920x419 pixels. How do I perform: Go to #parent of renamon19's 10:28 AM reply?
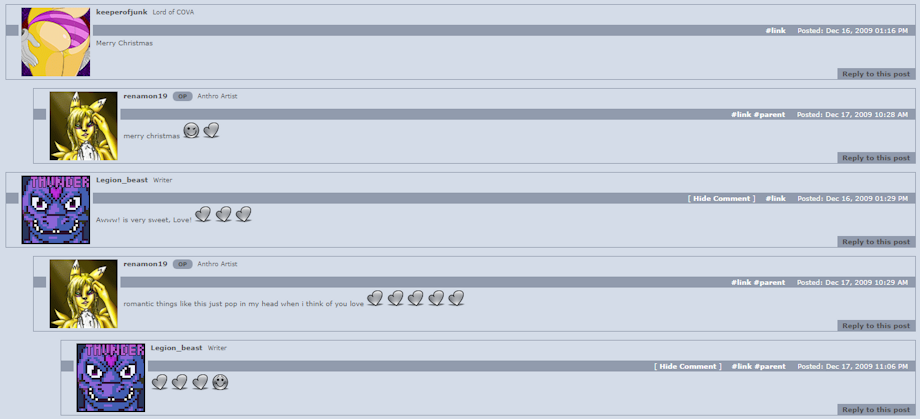pyautogui.click(x=769, y=114)
